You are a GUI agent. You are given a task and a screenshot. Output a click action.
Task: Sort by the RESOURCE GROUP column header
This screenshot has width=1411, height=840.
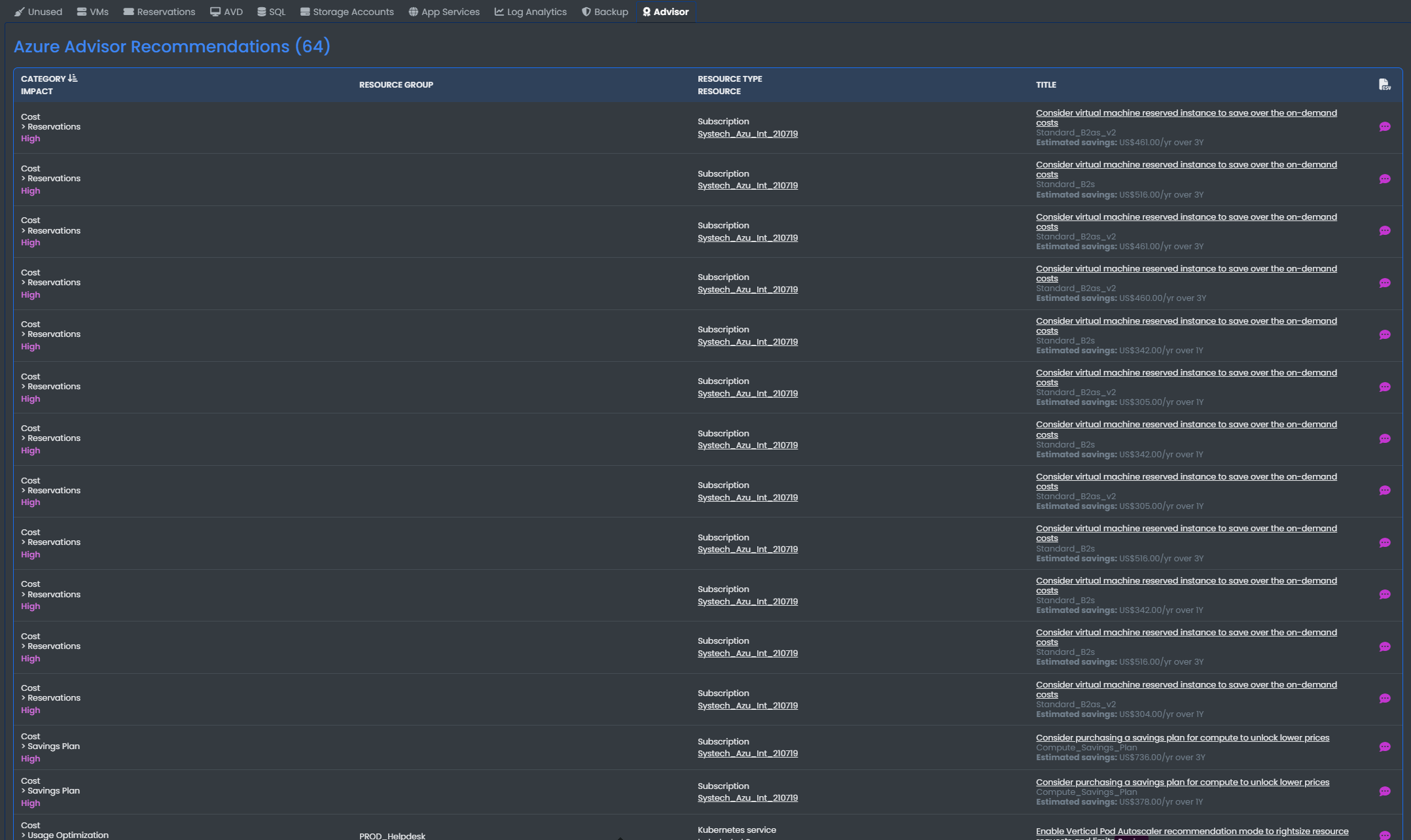pyautogui.click(x=396, y=84)
